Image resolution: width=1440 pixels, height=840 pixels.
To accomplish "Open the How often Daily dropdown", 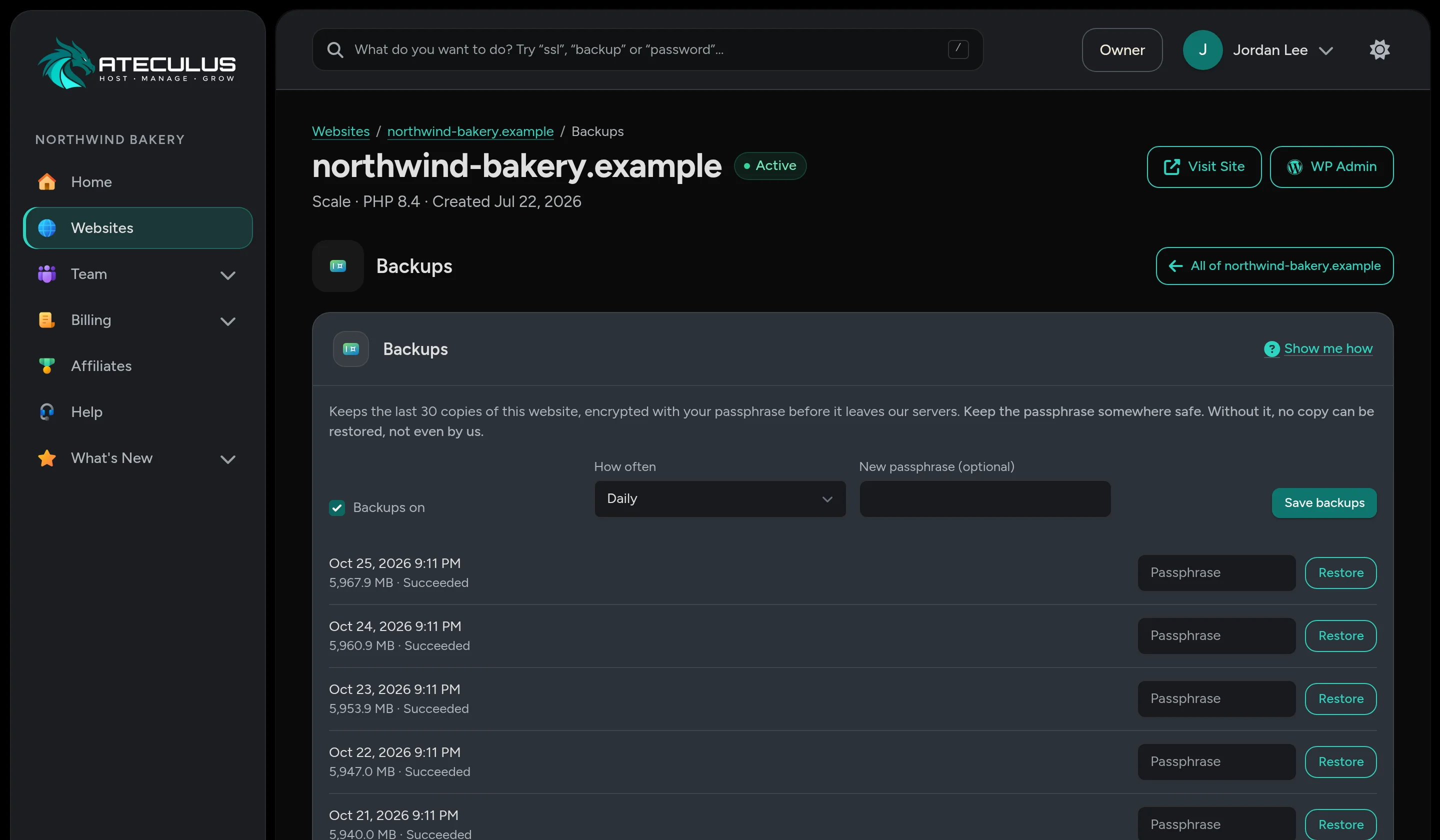I will (x=720, y=499).
